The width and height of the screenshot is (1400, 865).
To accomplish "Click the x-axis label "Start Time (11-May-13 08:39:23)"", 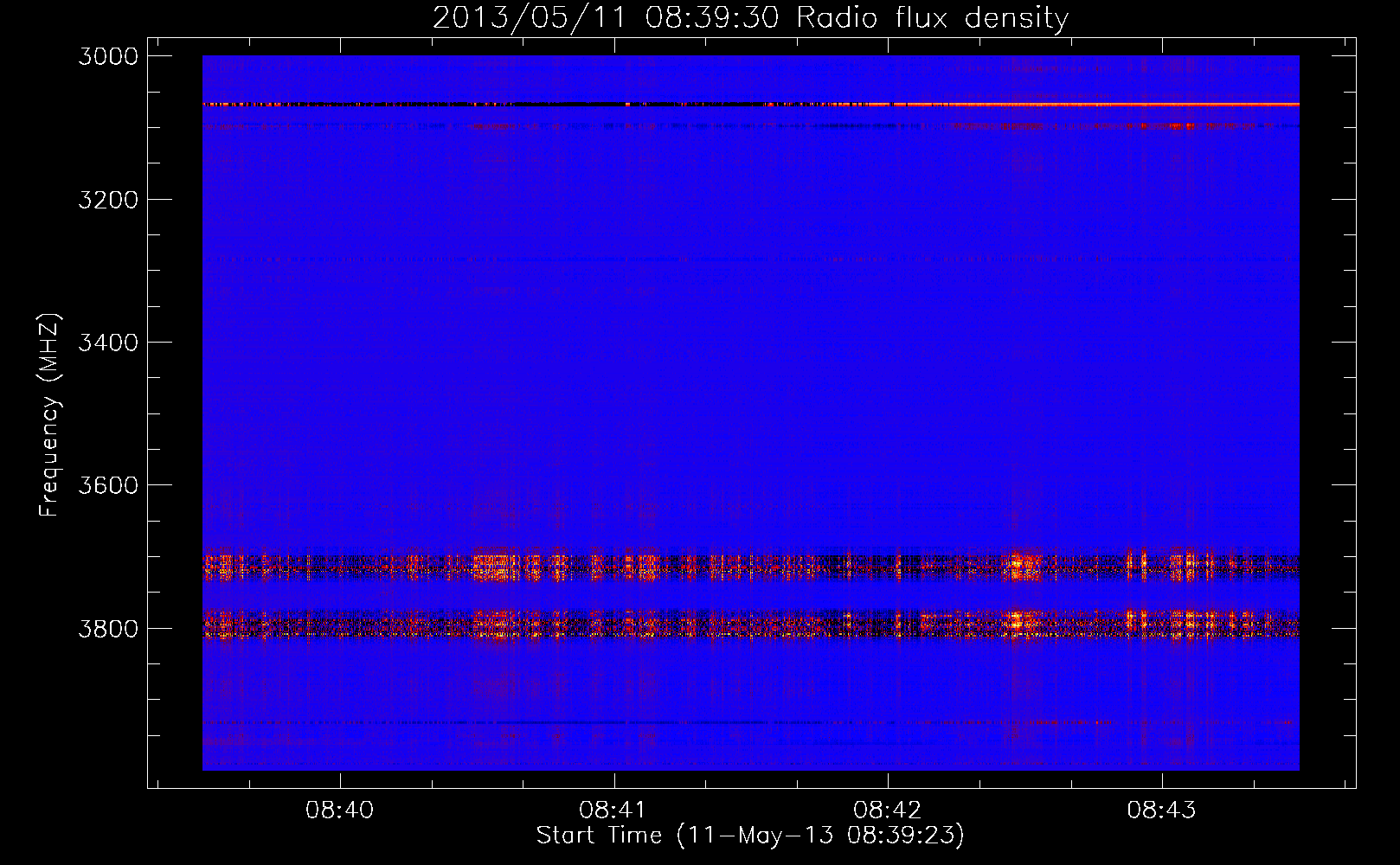I will point(750,835).
